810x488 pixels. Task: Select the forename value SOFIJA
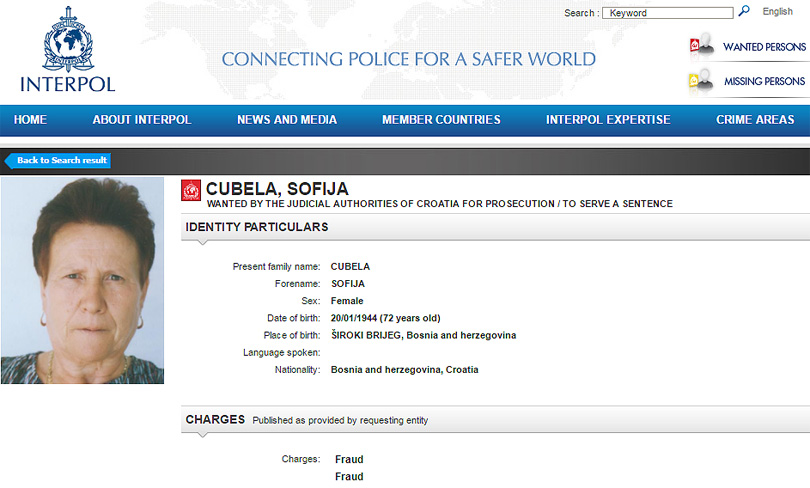click(x=348, y=284)
